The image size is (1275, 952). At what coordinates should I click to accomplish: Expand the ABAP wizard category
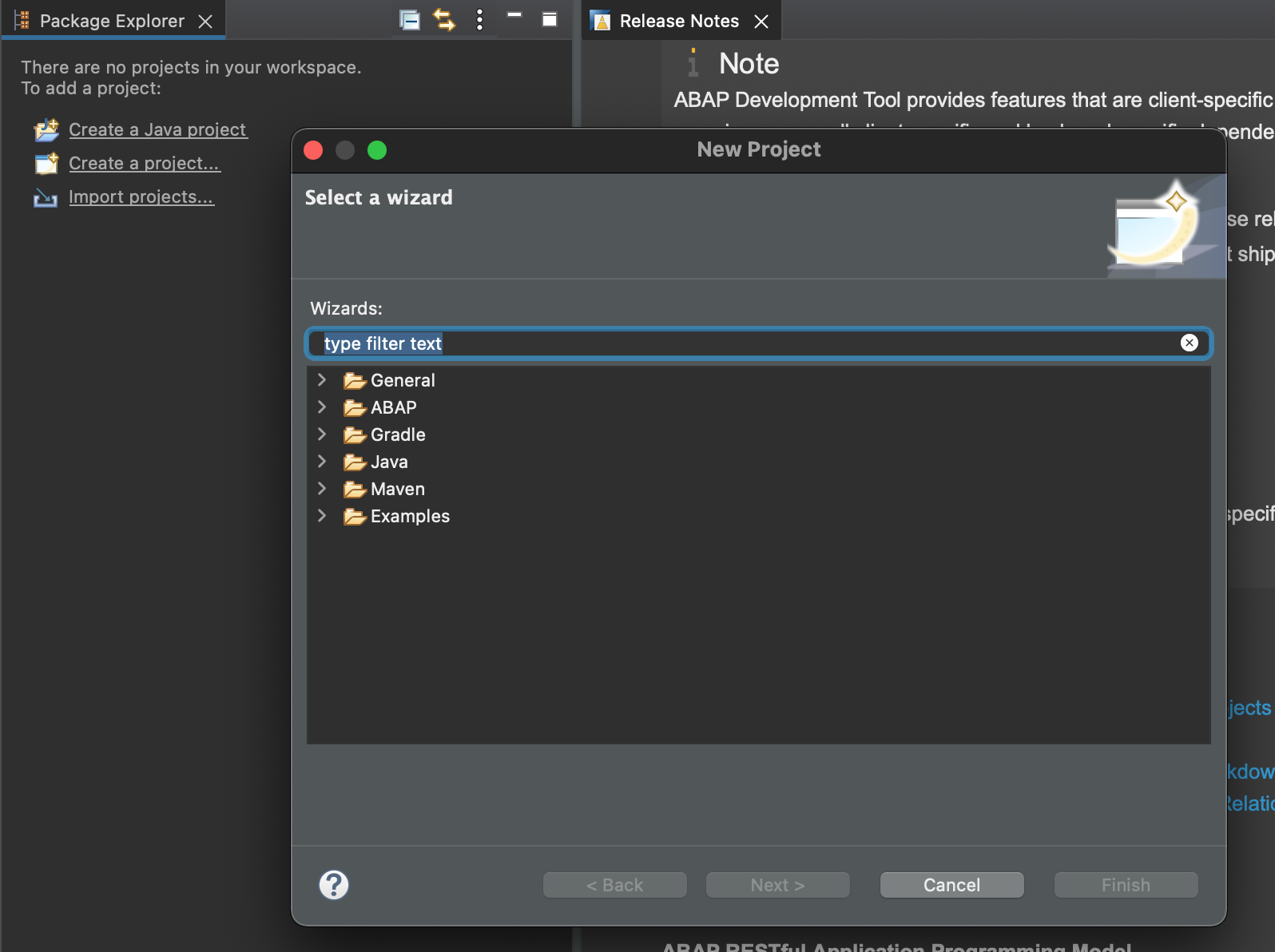(322, 407)
